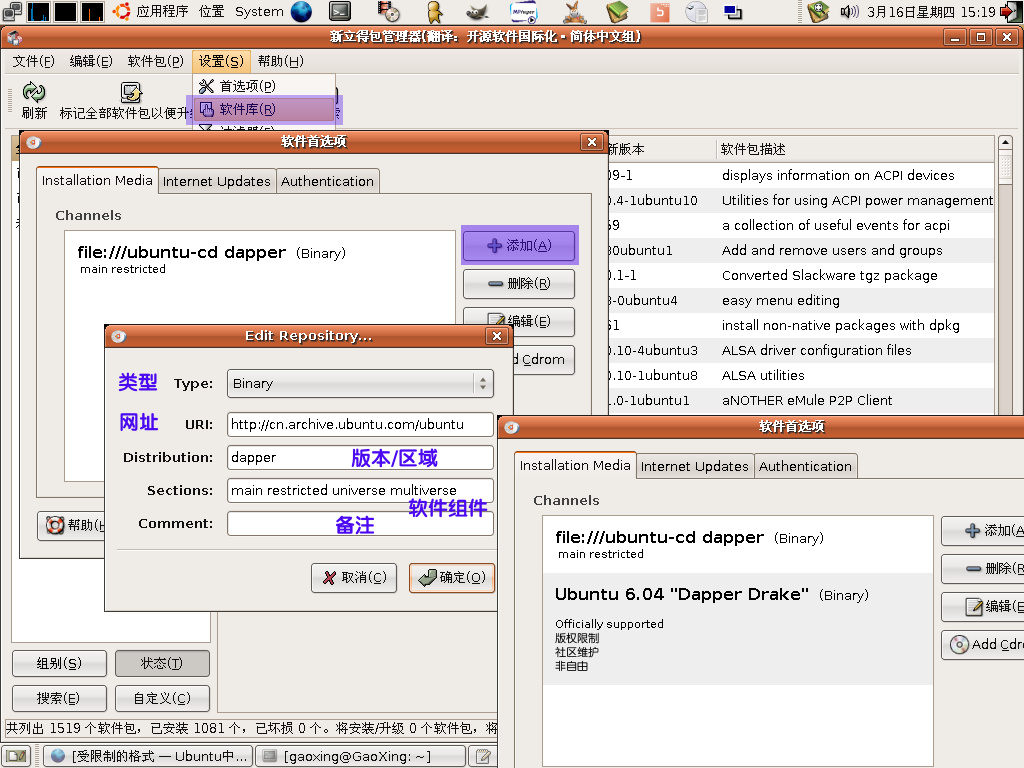Select Ubuntu 6.04 "Dapper Drake" channel entry

click(737, 629)
